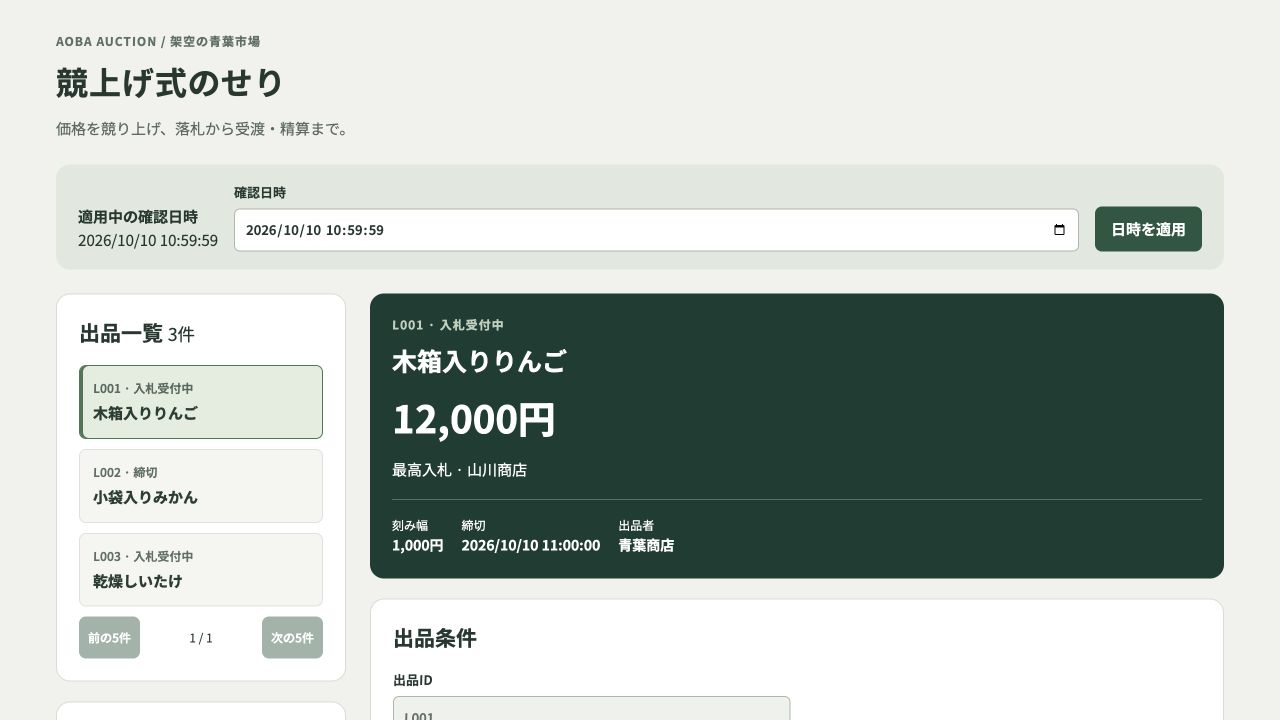Click the 木箱入りりんご title in the dark panel
The width and height of the screenshot is (1280, 720).
[479, 361]
